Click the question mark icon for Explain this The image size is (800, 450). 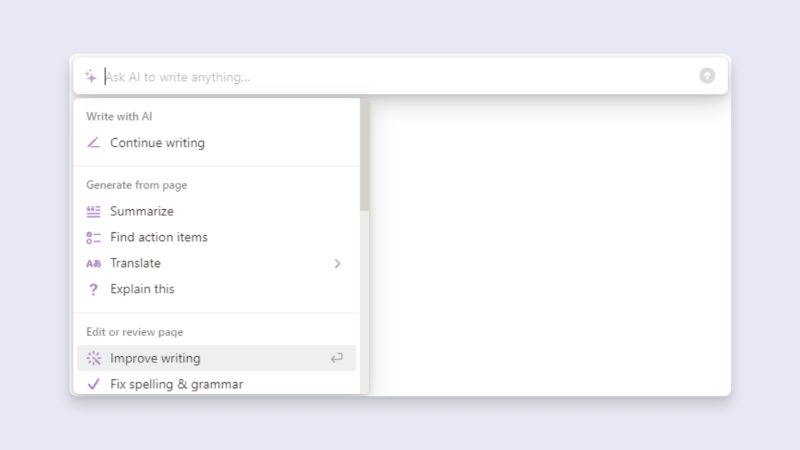[x=93, y=289]
